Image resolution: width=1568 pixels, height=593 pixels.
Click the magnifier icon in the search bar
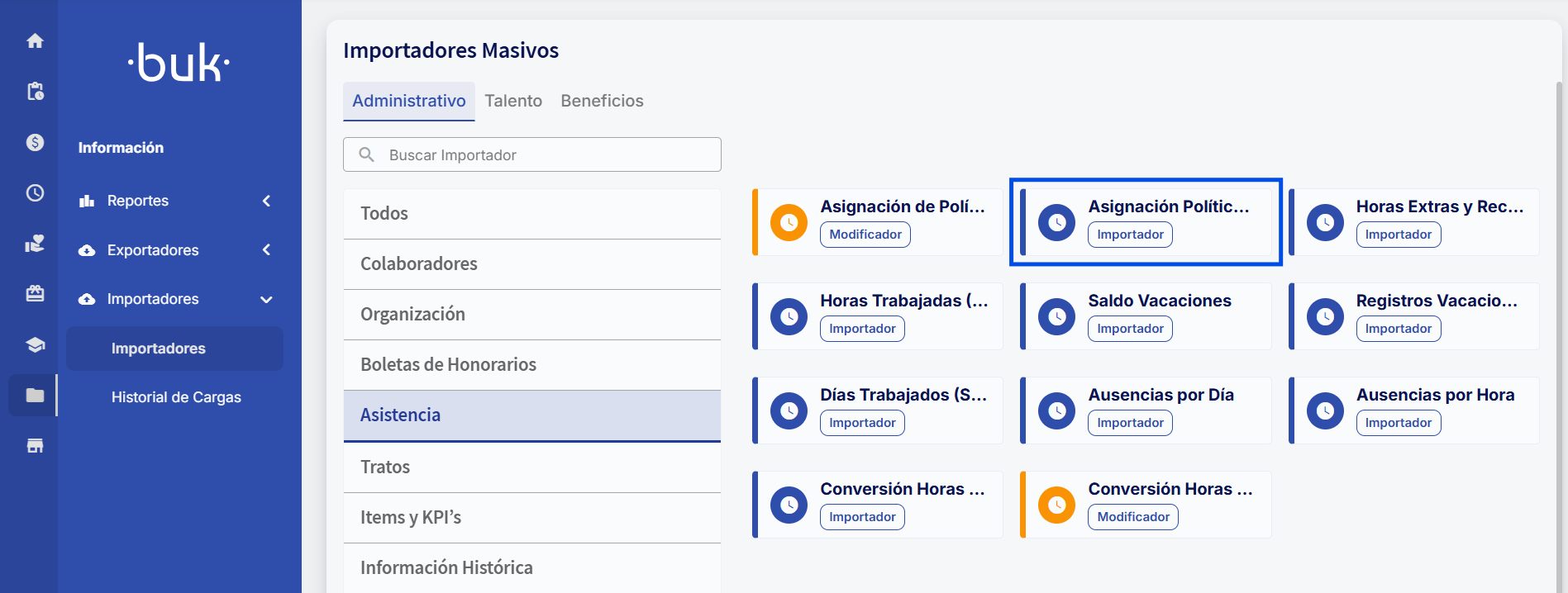click(x=366, y=154)
